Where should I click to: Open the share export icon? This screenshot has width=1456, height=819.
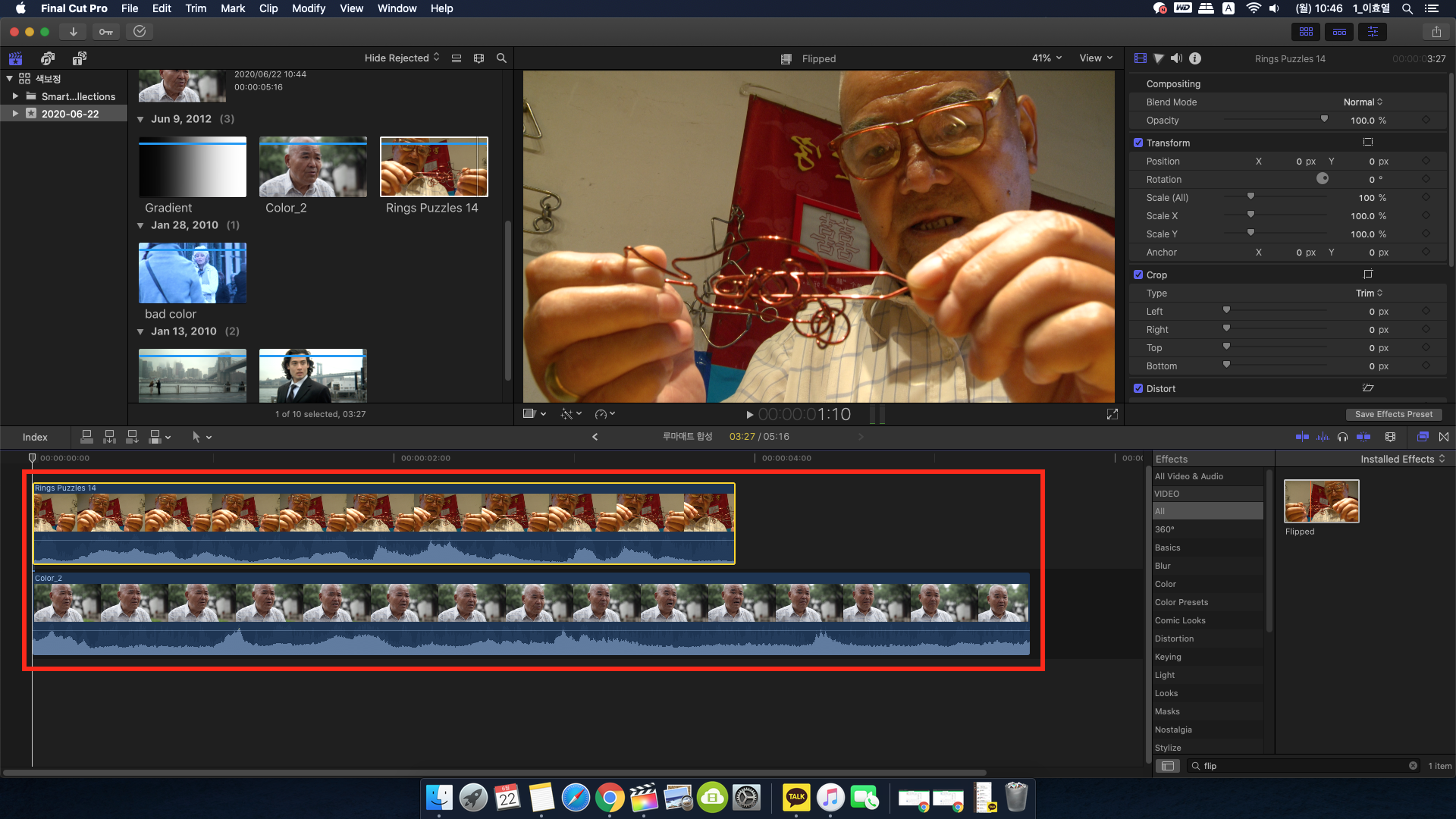click(1436, 32)
